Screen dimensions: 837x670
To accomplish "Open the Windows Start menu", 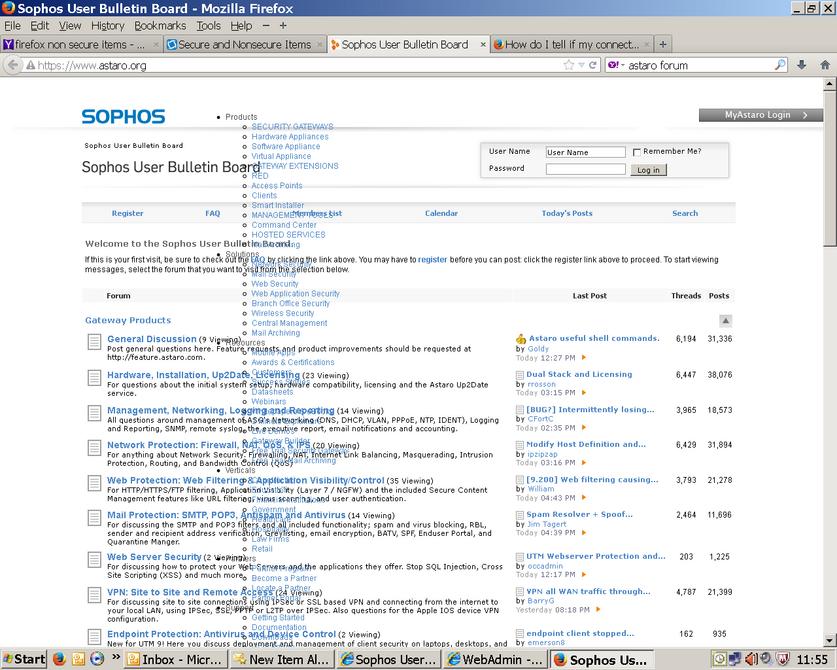I will click(24, 659).
